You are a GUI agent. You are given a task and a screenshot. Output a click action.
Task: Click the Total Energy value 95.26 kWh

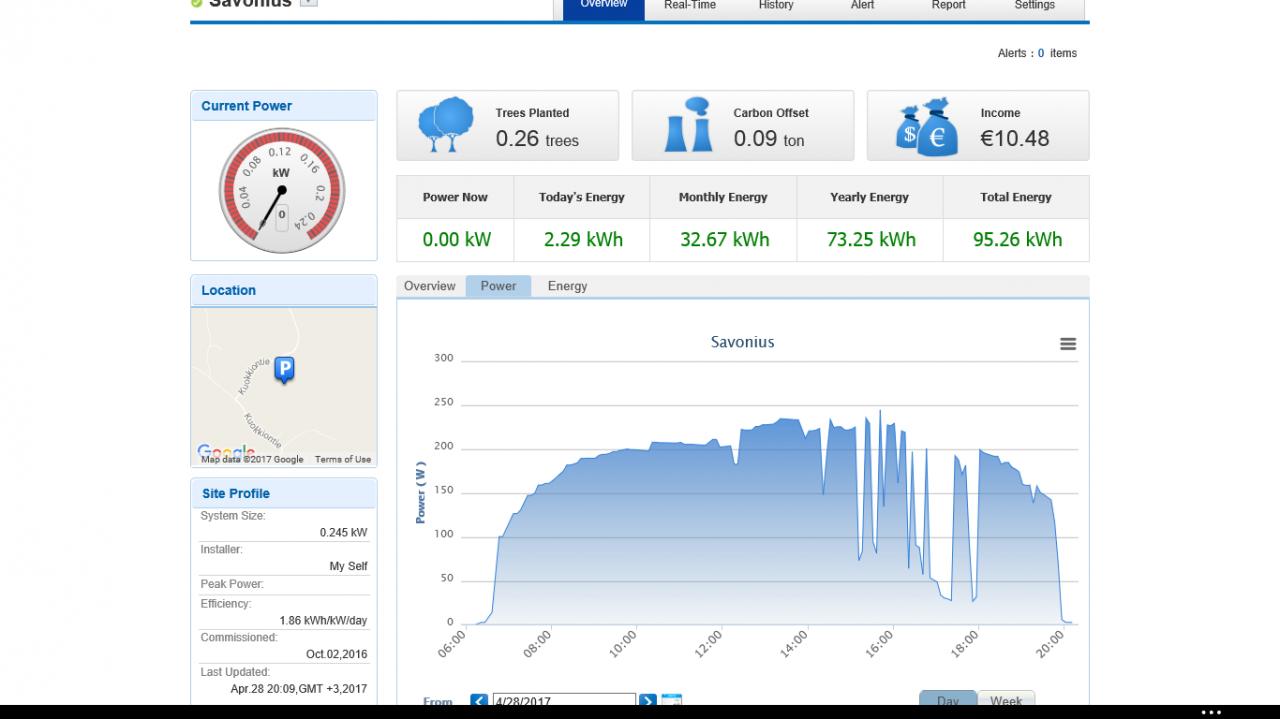1017,240
